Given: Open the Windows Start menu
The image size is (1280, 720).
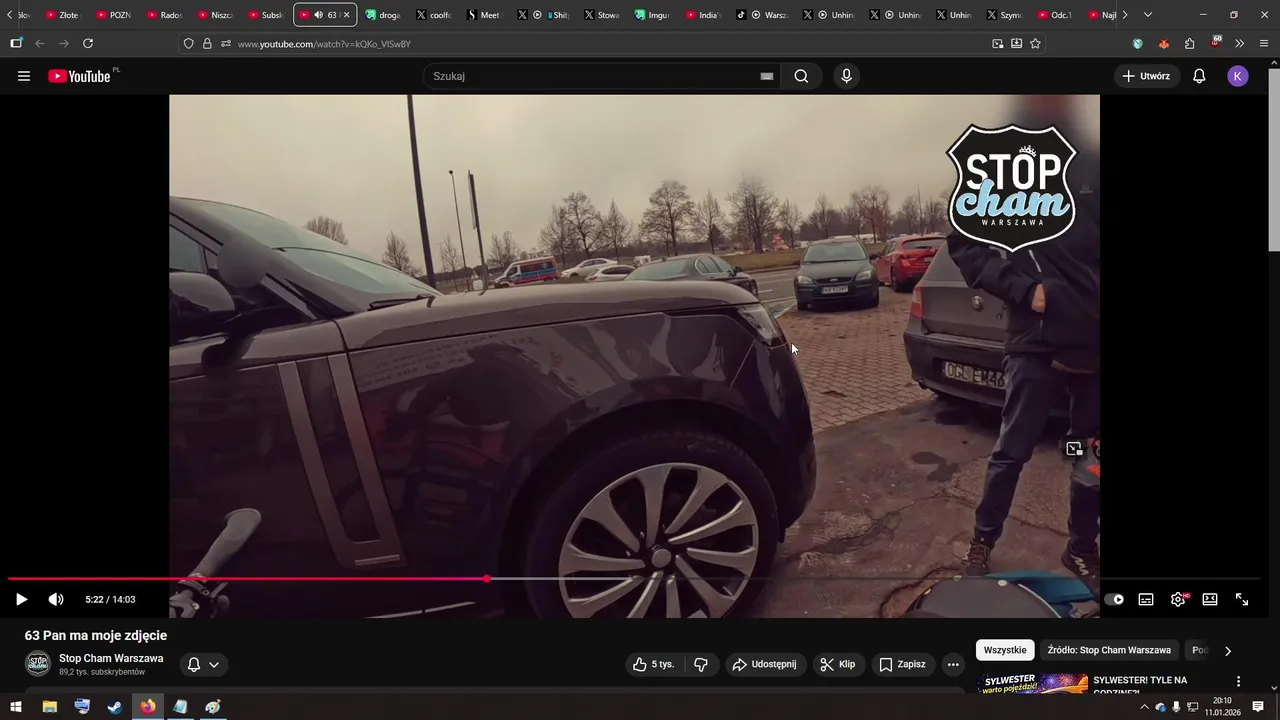Looking at the screenshot, I should point(16,707).
